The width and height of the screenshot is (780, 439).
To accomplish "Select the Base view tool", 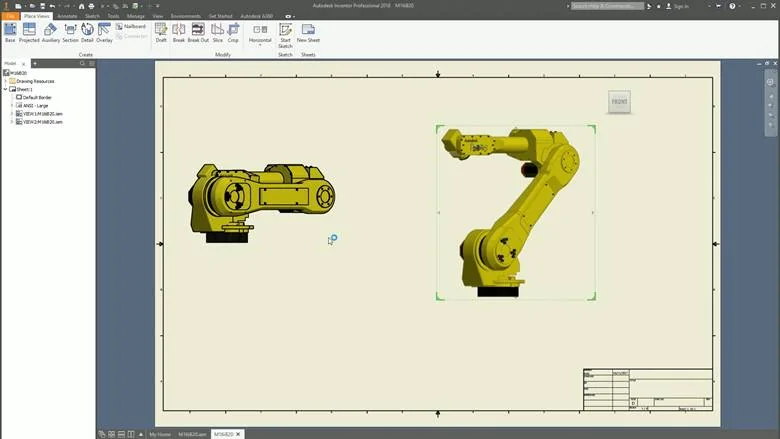I will [x=10, y=32].
